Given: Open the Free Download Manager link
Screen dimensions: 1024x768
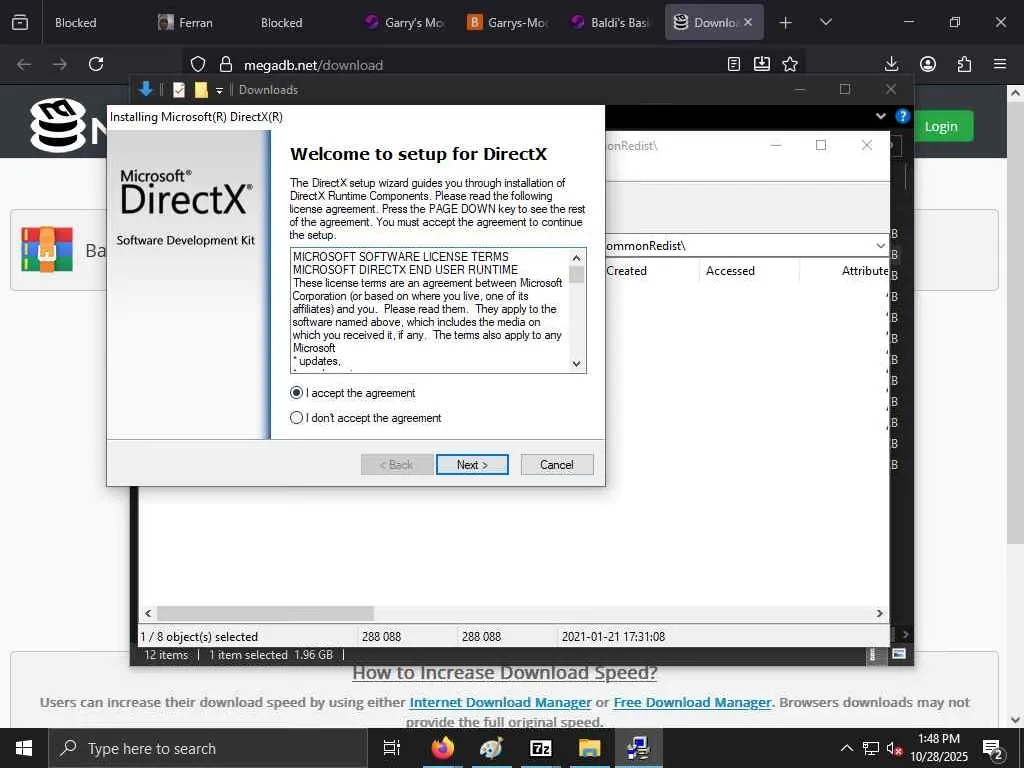Looking at the screenshot, I should point(692,703).
